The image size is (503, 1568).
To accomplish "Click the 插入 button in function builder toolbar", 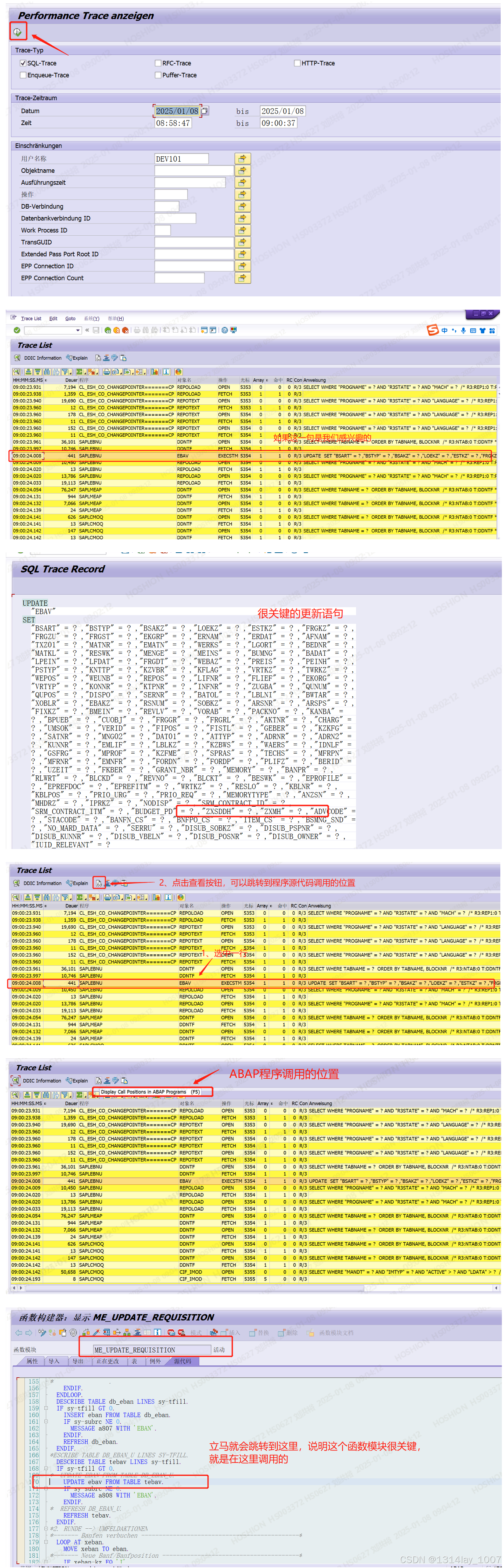I will tap(231, 1333).
